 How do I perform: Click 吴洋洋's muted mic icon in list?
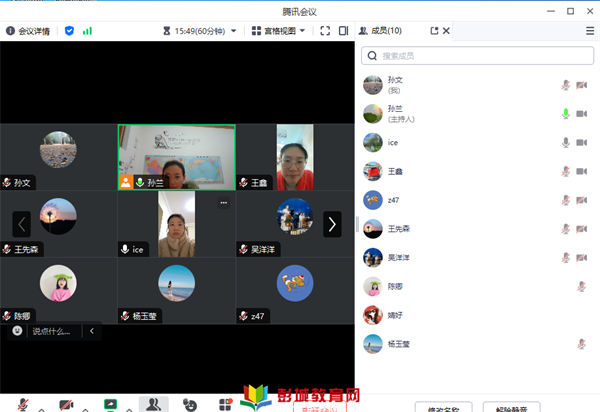click(x=566, y=257)
